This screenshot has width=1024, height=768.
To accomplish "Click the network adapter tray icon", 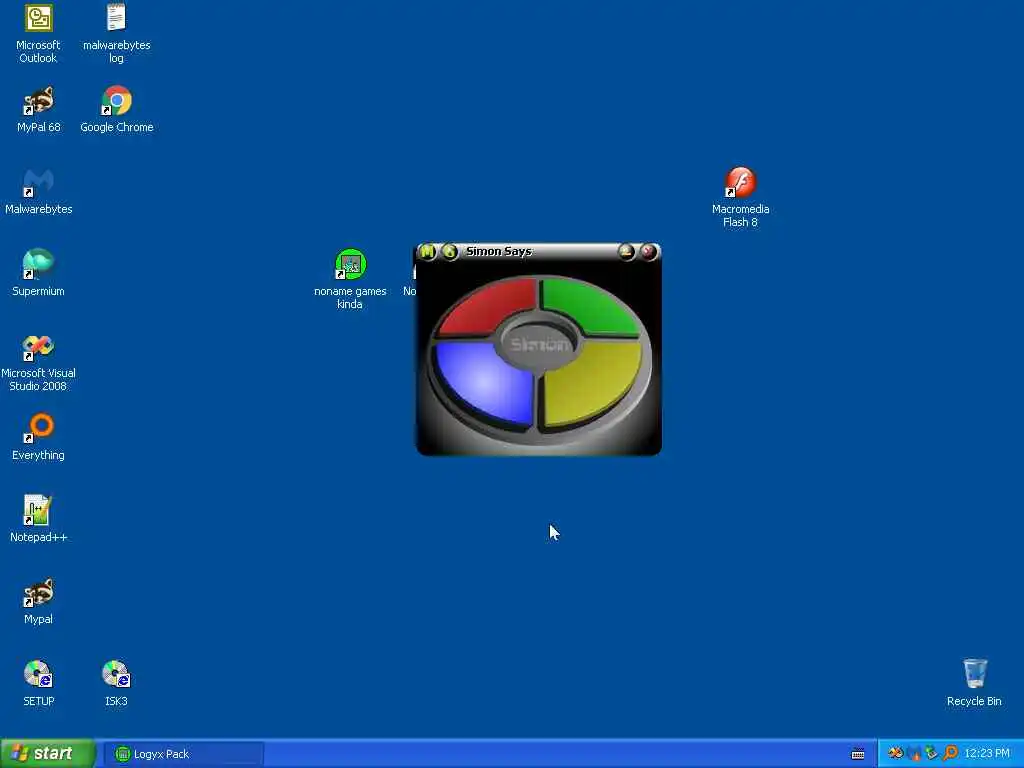I will pyautogui.click(x=931, y=754).
